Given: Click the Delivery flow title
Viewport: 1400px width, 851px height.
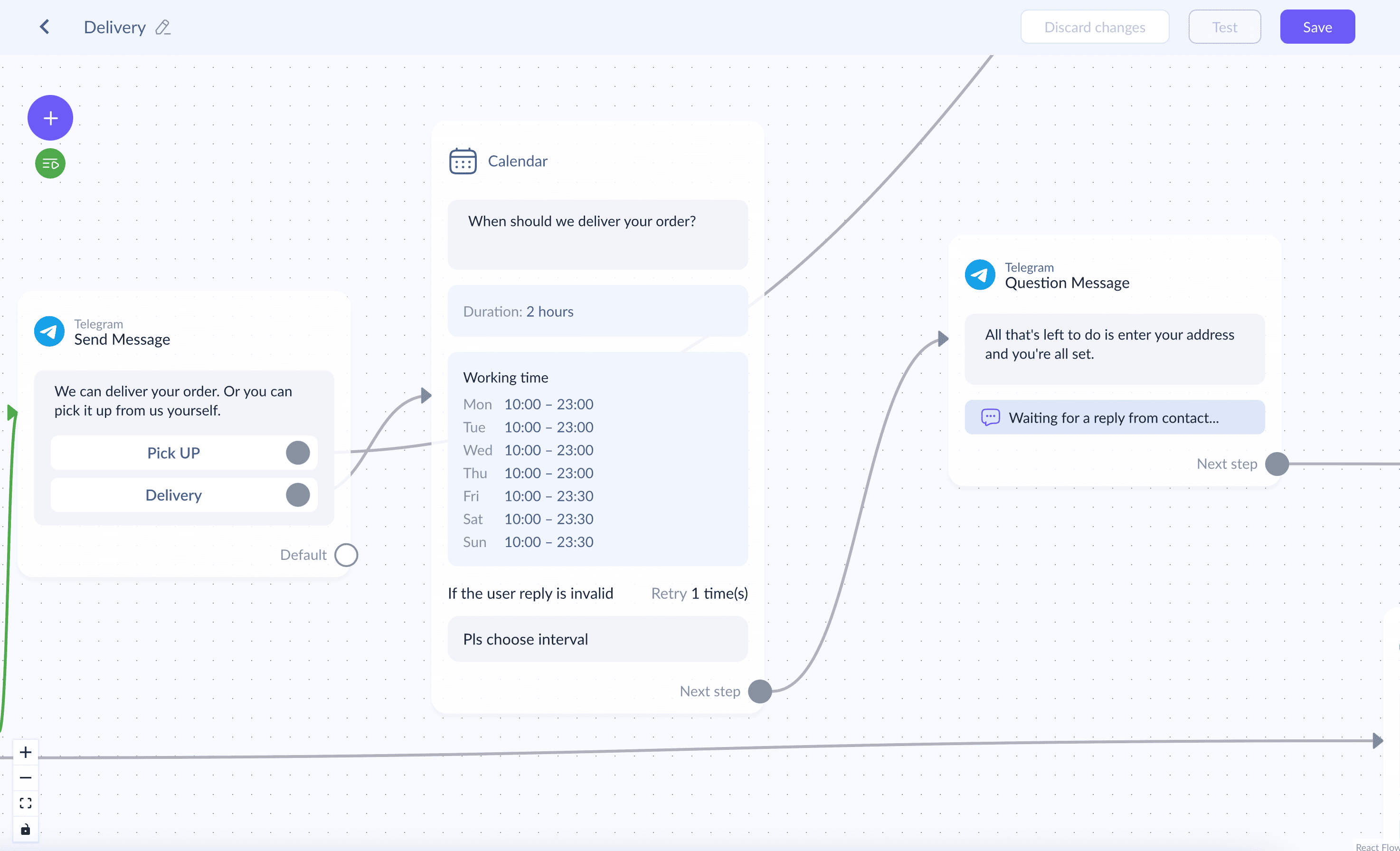Looking at the screenshot, I should coord(115,27).
